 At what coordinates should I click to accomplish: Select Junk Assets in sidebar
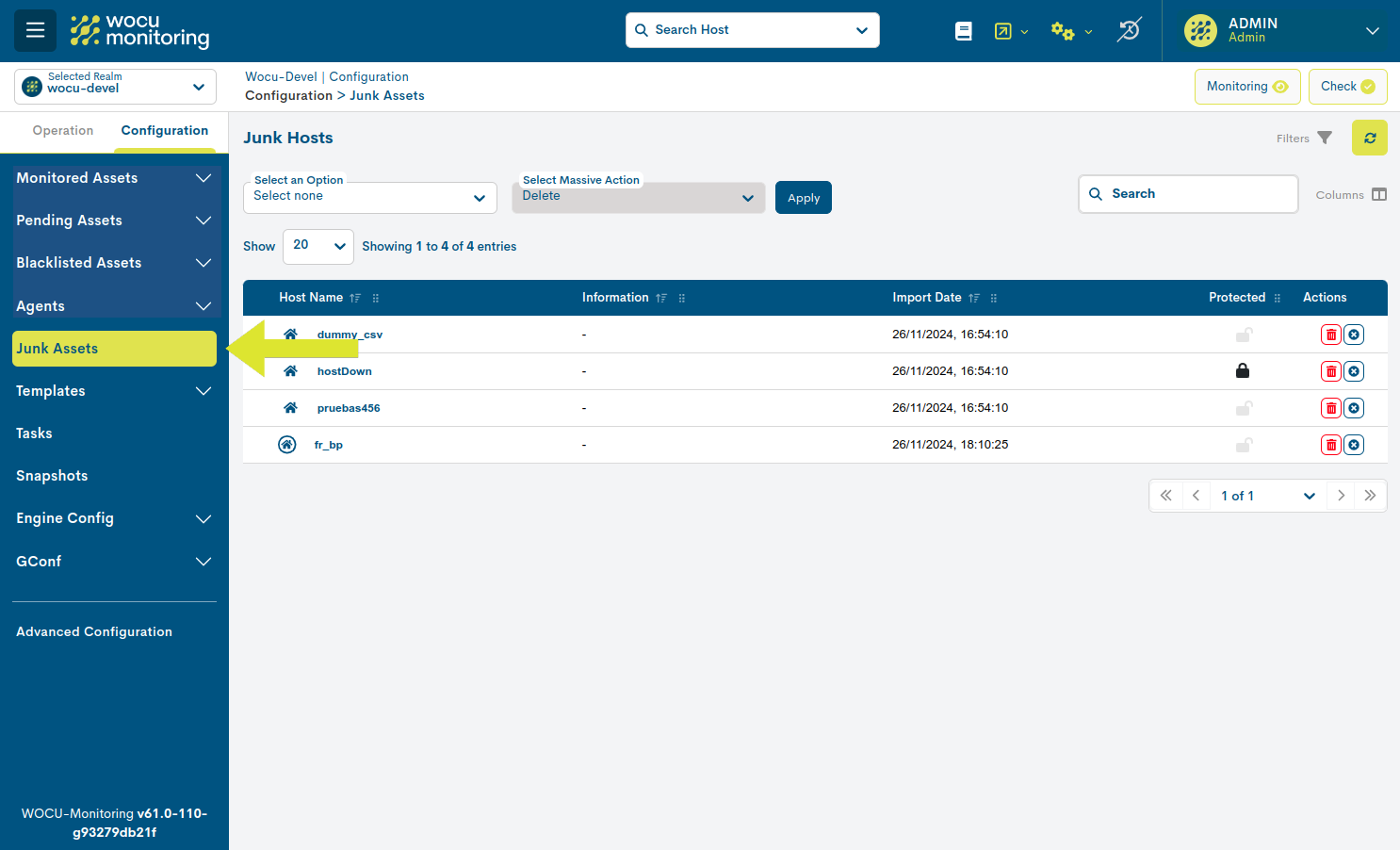coord(114,349)
